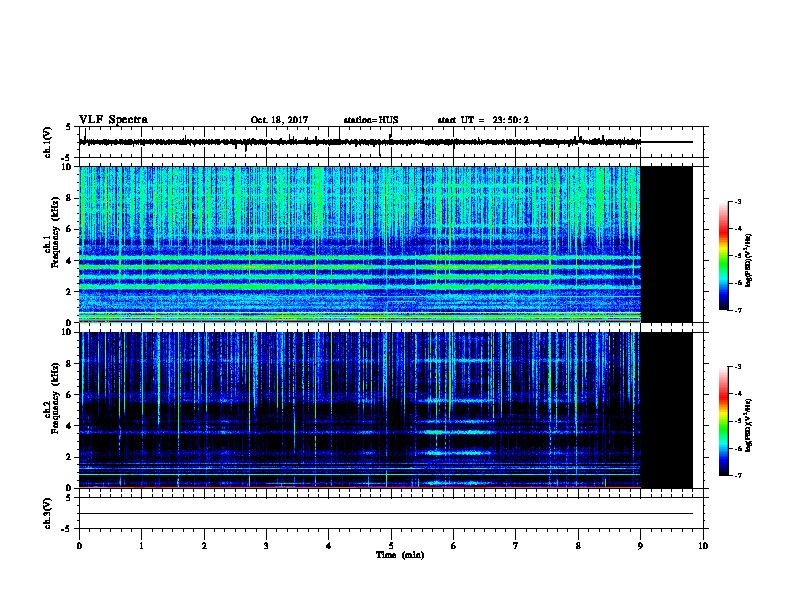Click the "VLF Spectra" title text
This screenshot has width=792, height=612.
(113, 119)
